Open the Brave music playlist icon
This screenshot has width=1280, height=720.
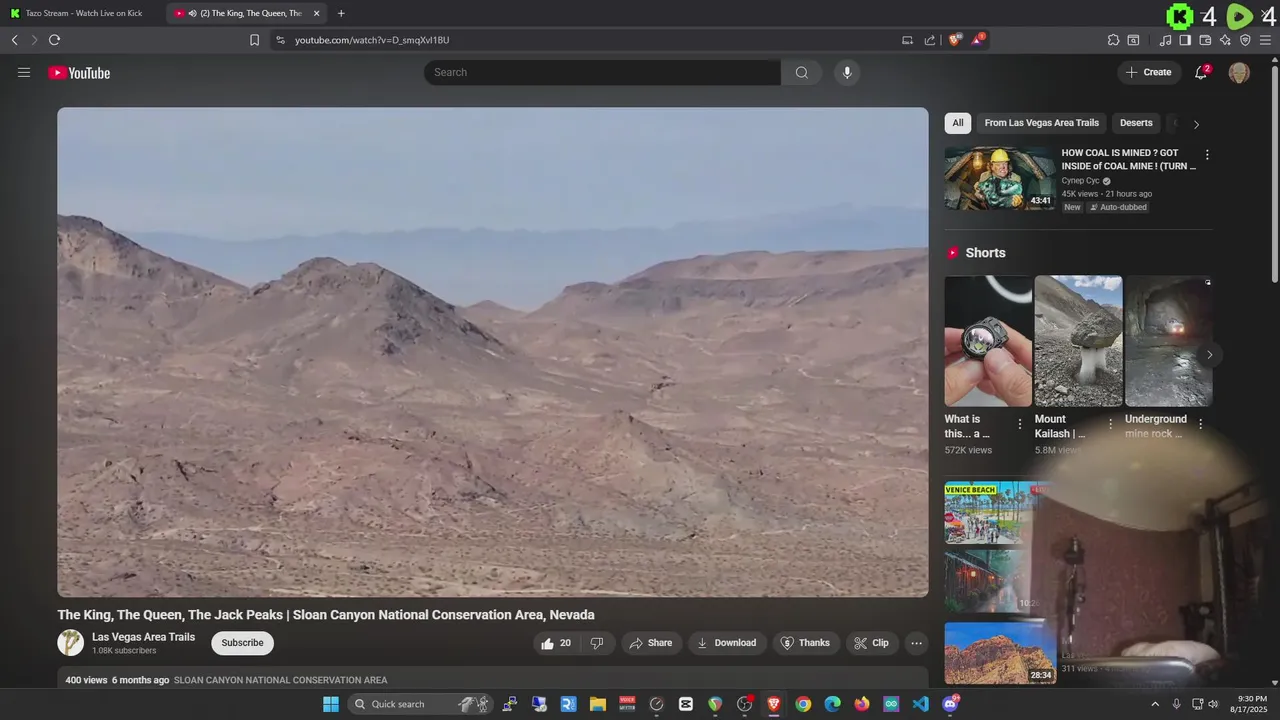[x=1165, y=40]
